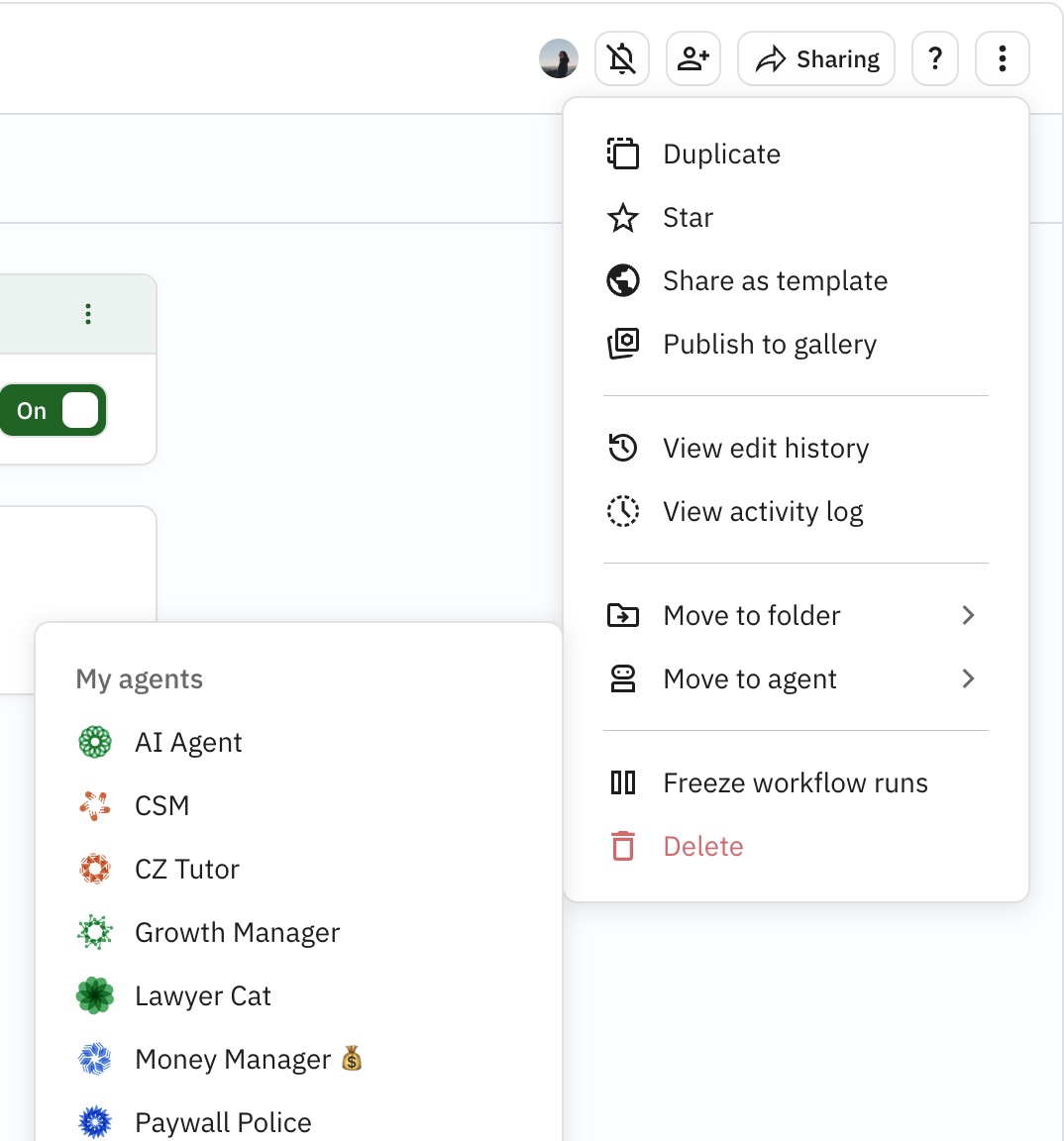The height and width of the screenshot is (1141, 1064).
Task: Pick the Lawyer Cat agent
Action: (x=202, y=996)
